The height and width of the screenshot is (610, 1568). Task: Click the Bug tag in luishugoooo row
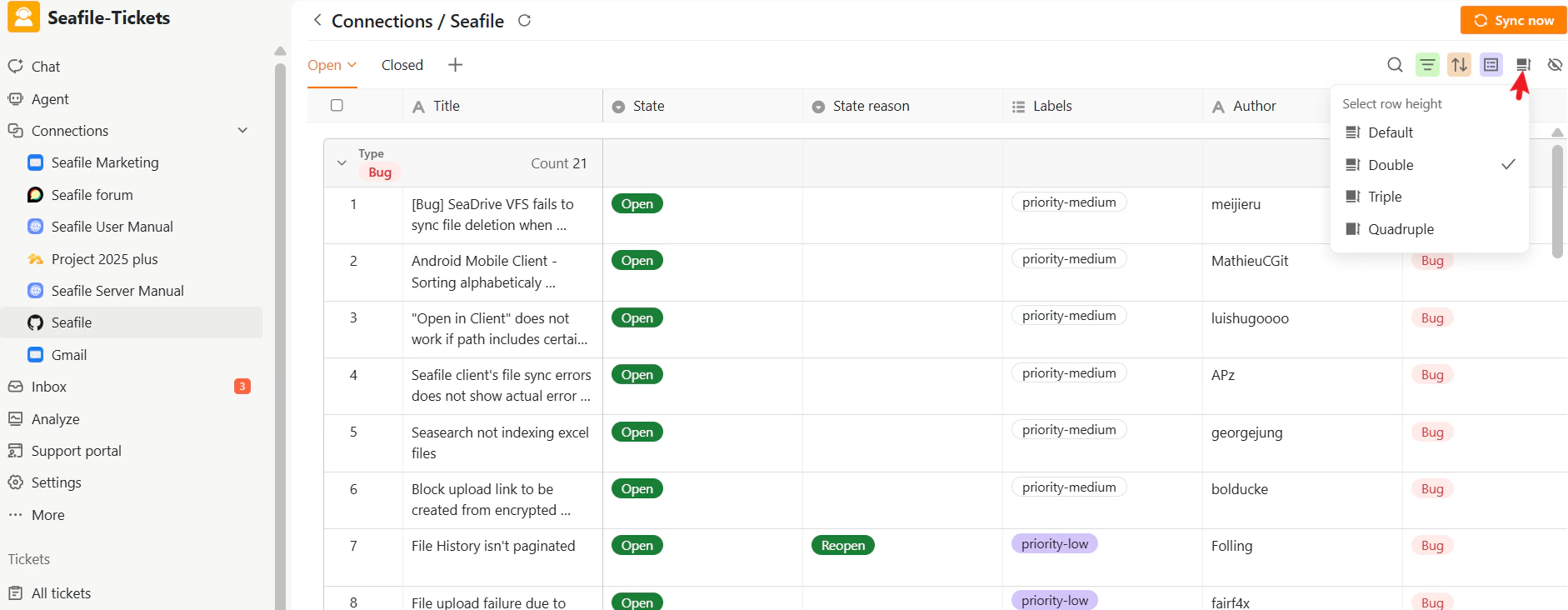click(1432, 317)
